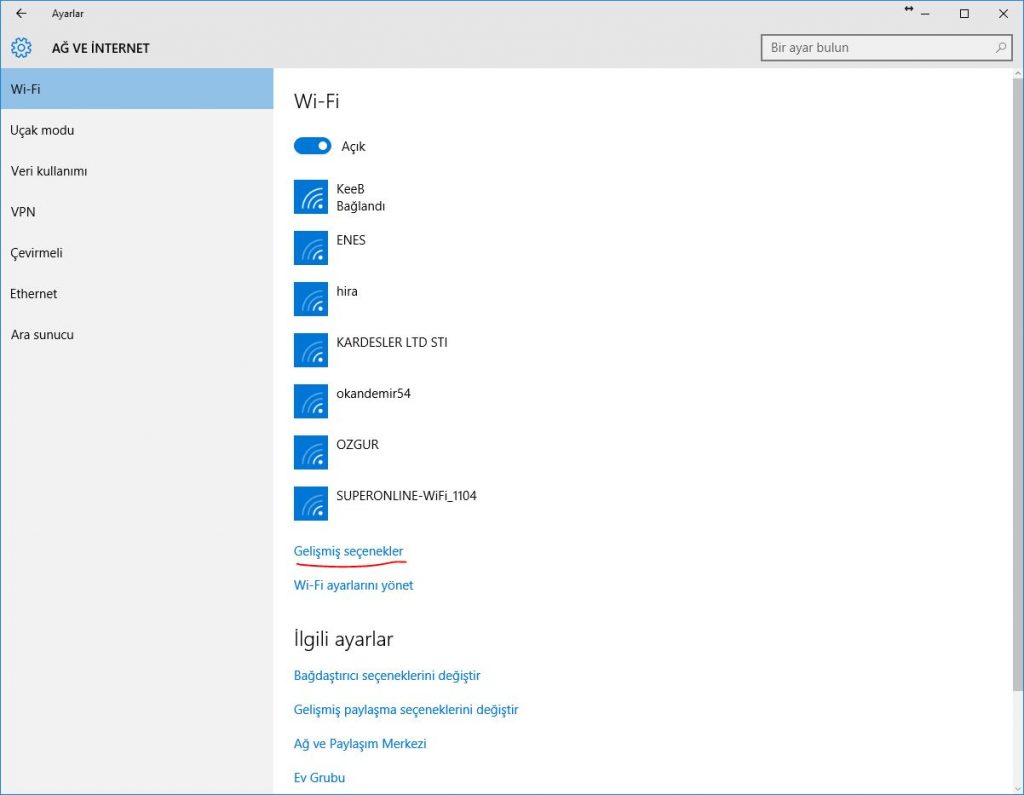The height and width of the screenshot is (795, 1024).
Task: Select the ENES Wi-Fi signal icon
Action: click(311, 248)
